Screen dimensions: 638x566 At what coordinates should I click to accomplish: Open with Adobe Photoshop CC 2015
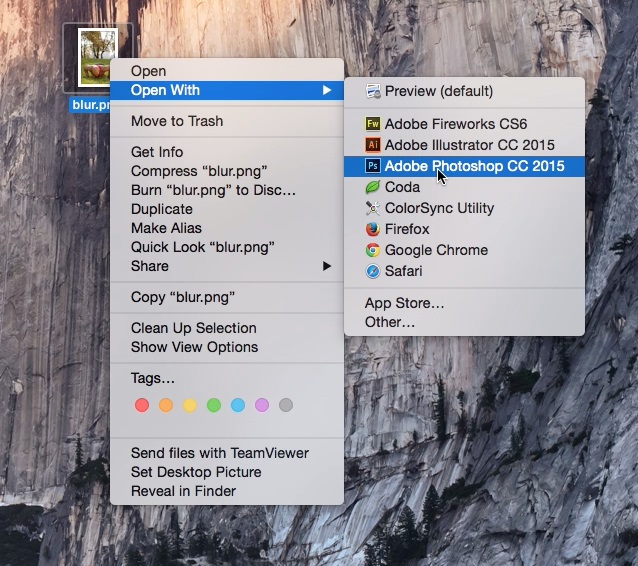coord(464,166)
